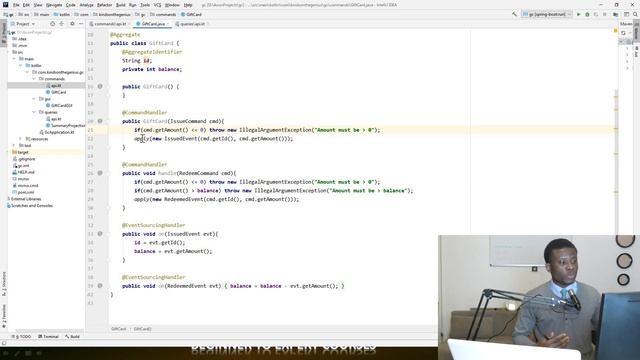
Task: Open the Help menu
Action: 188,5
